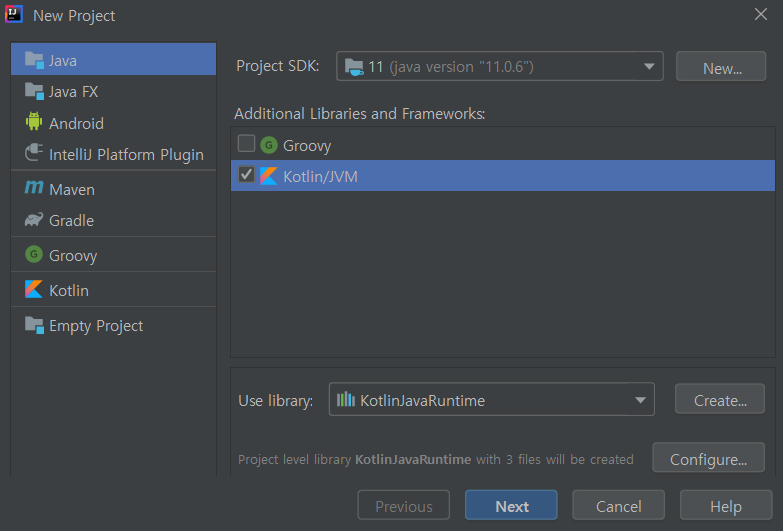Enable the Groovy framework checkbox
Screen dimensions: 783x531
(246, 143)
